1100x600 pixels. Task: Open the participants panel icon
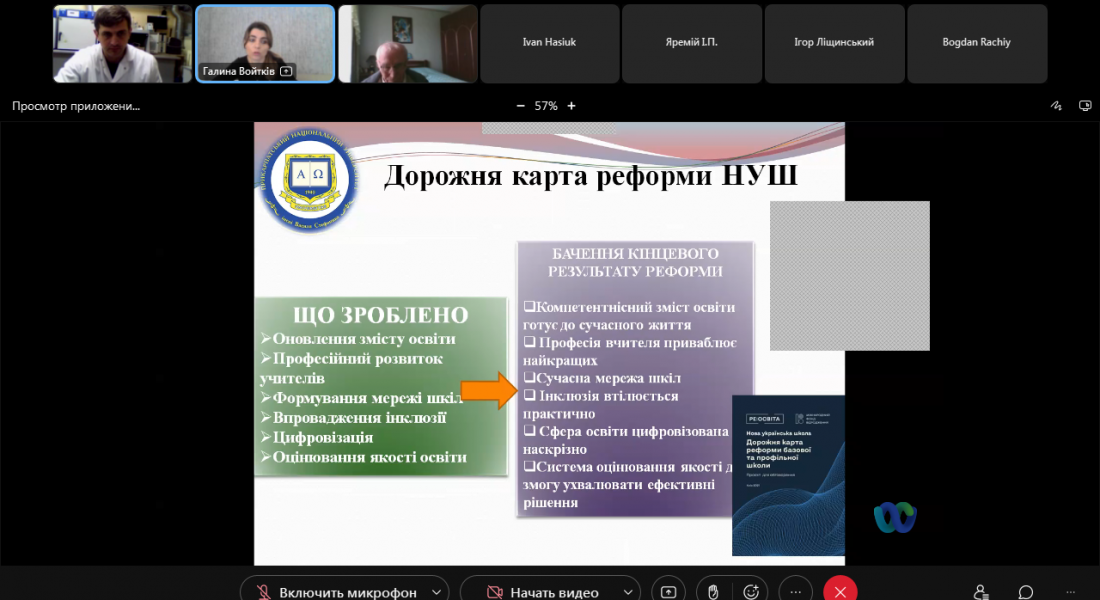coord(981,591)
